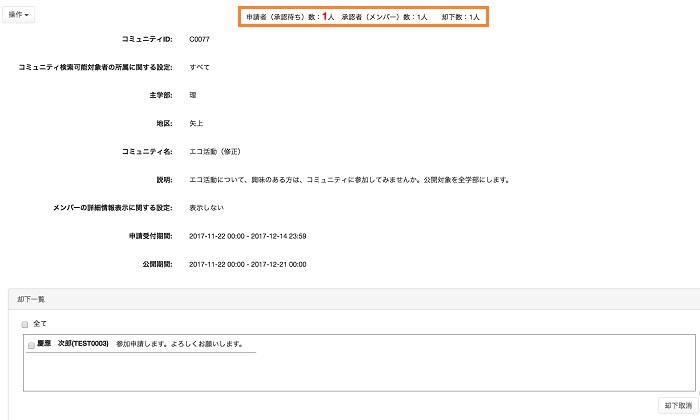Click the community ID value C0077

[x=199, y=39]
